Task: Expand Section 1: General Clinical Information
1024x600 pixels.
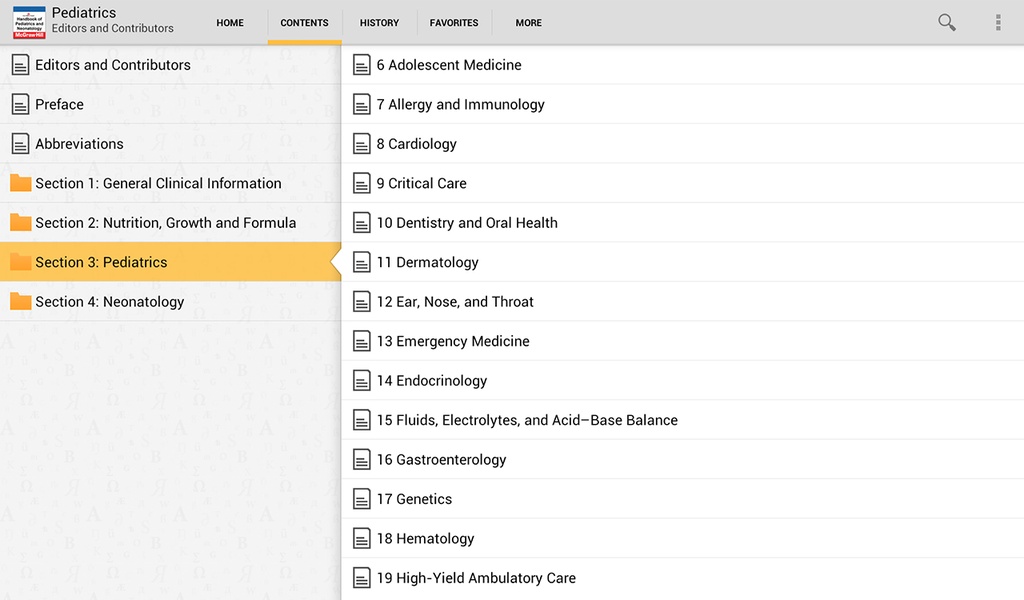Action: point(170,183)
